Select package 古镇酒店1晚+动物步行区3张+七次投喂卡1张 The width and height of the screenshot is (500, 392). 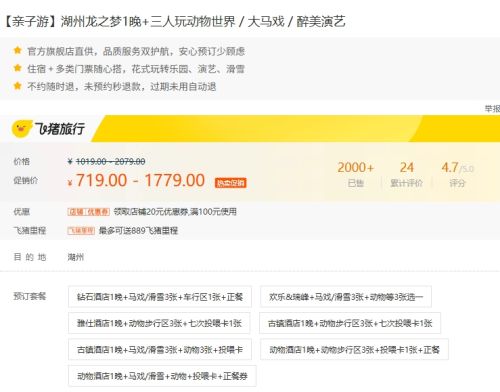tap(350, 323)
